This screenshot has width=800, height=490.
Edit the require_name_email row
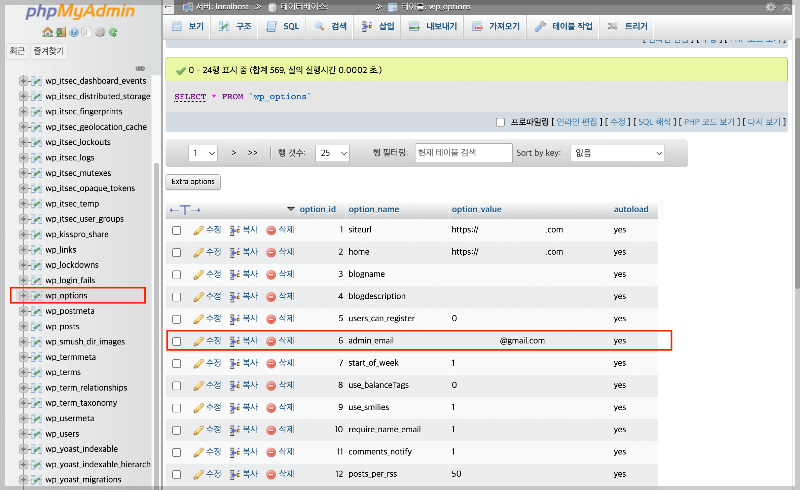(x=207, y=430)
